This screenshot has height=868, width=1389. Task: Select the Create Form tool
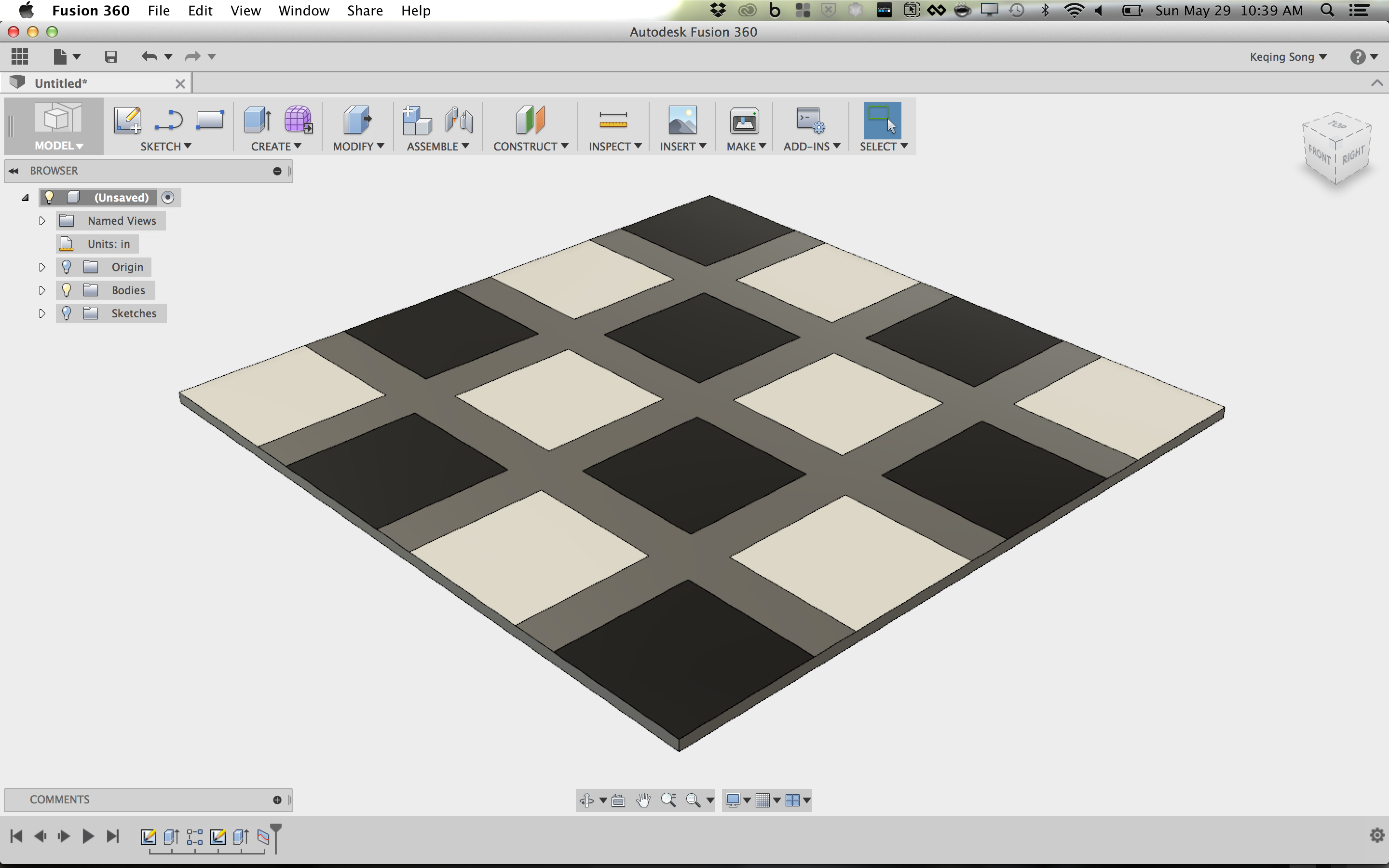point(297,121)
